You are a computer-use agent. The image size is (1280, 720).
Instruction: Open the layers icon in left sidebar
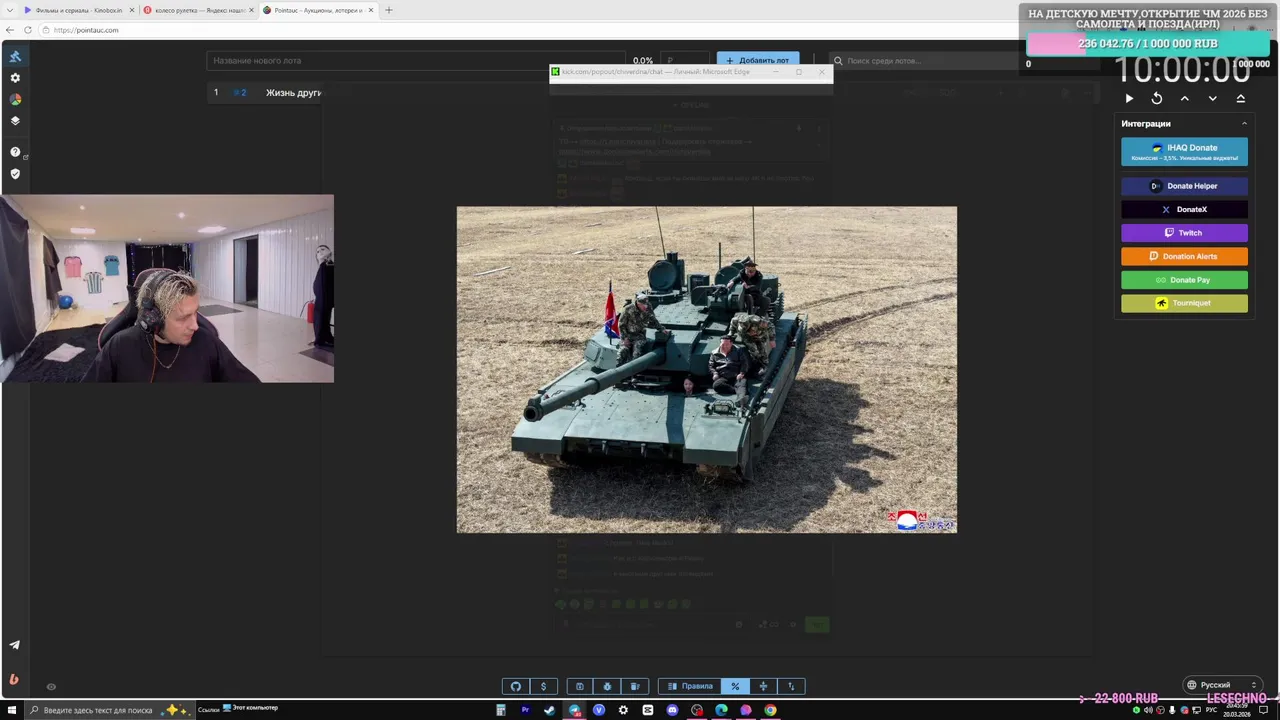pos(15,121)
